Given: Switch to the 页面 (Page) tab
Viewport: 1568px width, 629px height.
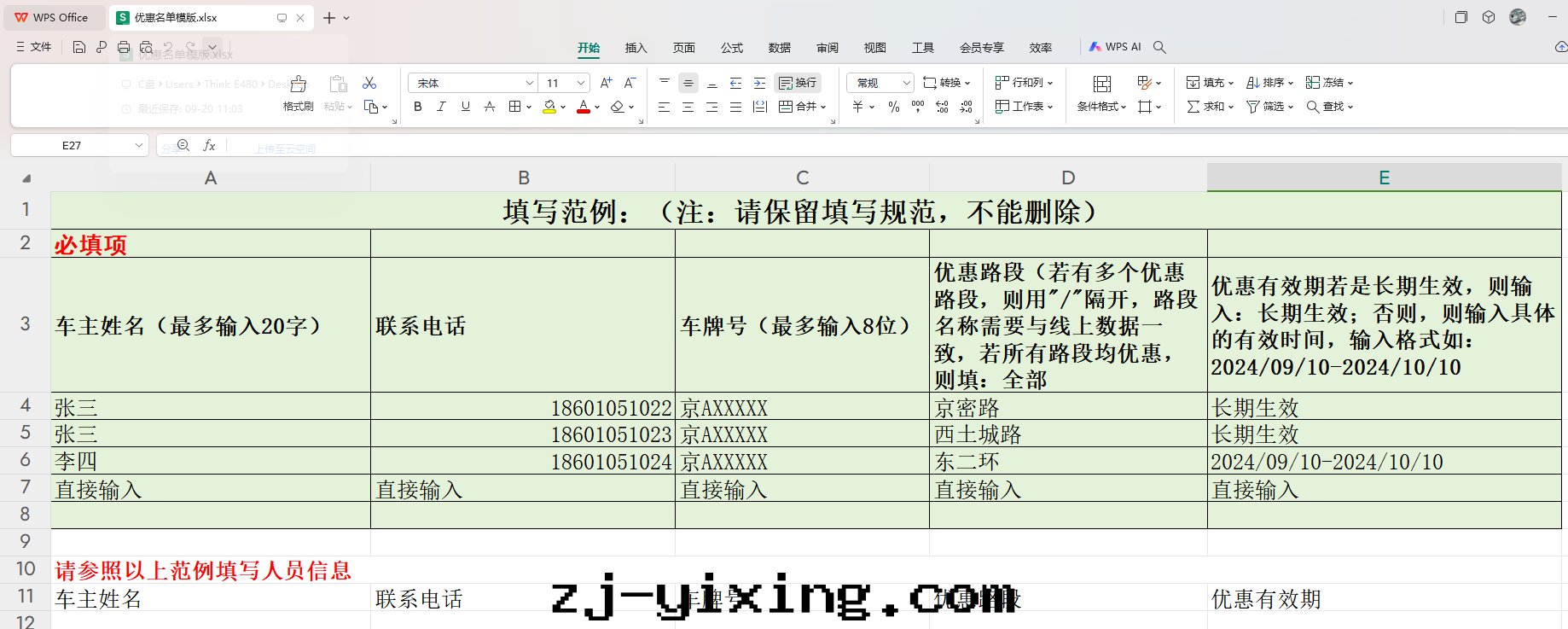Looking at the screenshot, I should [683, 48].
